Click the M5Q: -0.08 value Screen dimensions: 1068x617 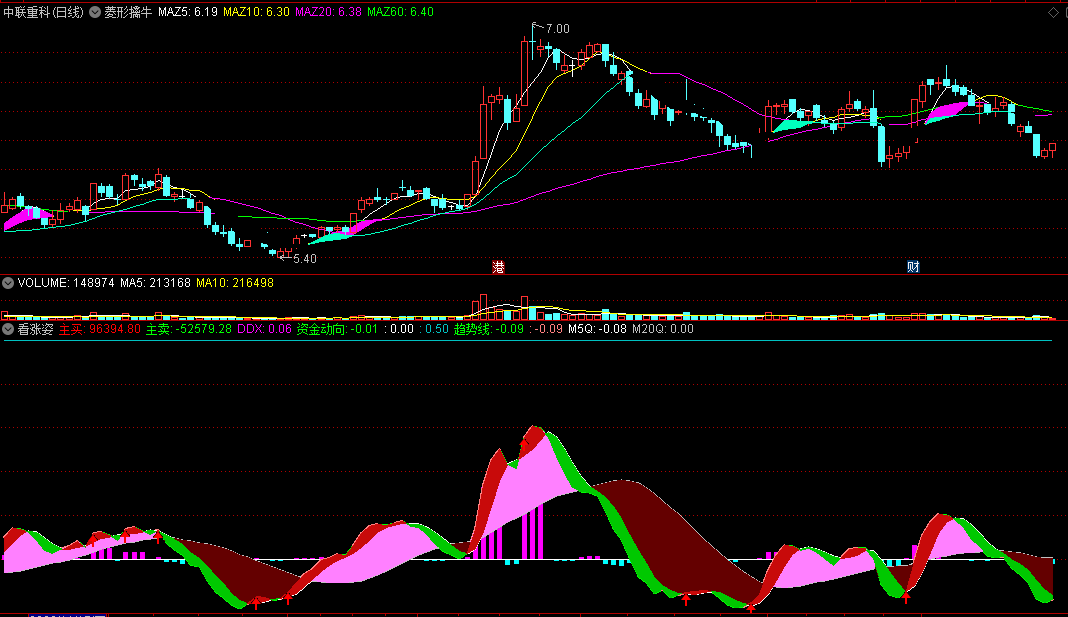597,329
